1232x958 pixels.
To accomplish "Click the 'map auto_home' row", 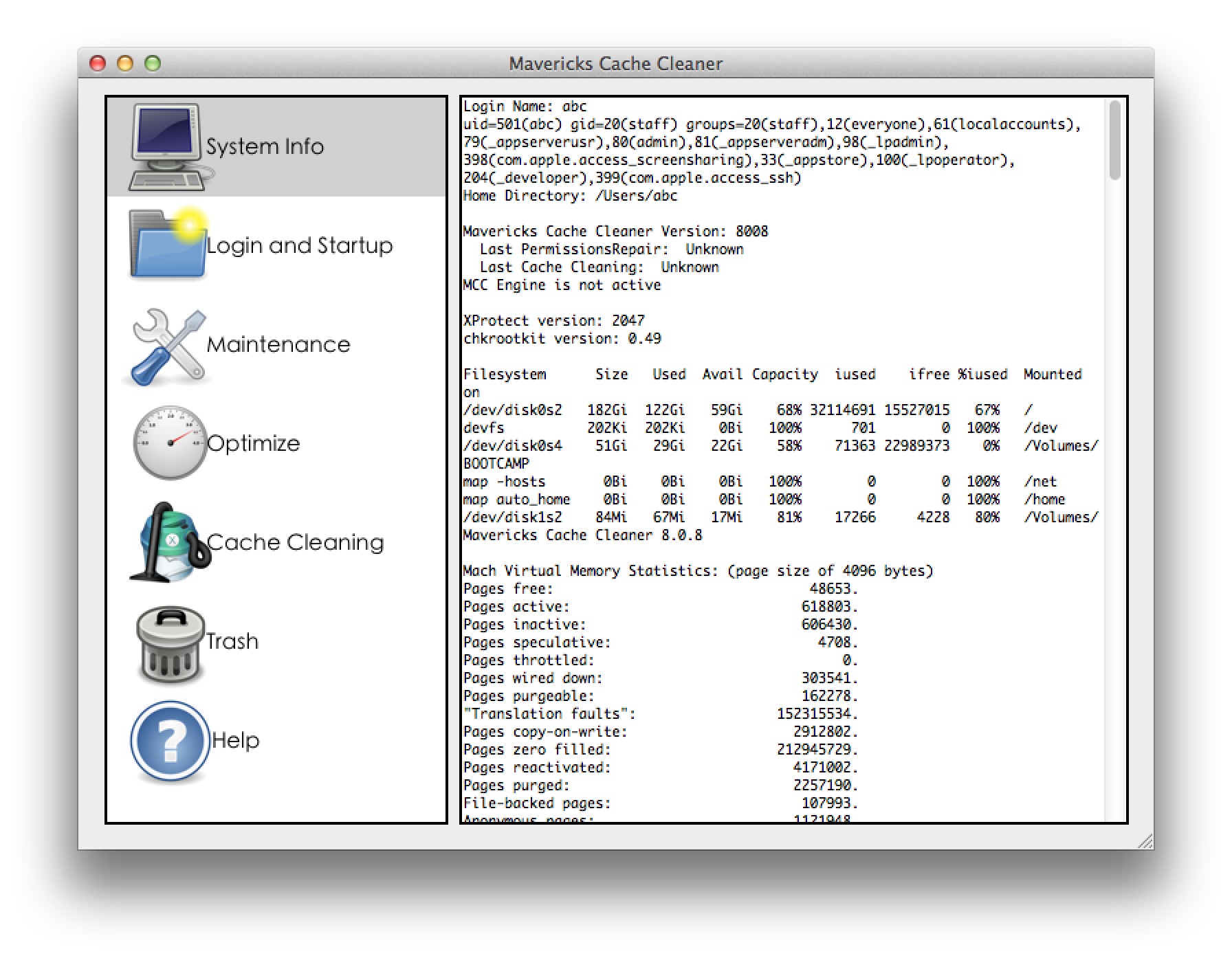I will tap(764, 500).
